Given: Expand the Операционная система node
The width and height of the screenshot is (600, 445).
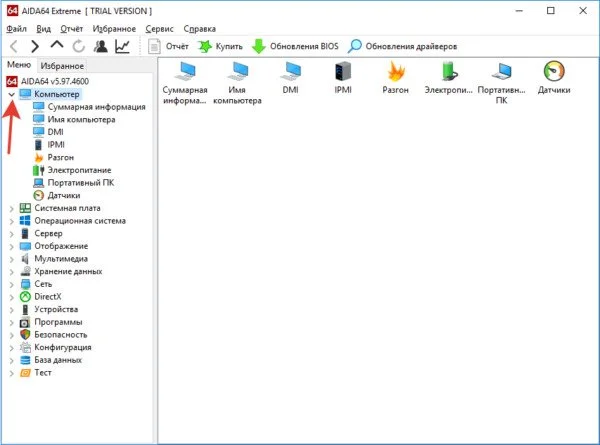Looking at the screenshot, I should pos(11,221).
